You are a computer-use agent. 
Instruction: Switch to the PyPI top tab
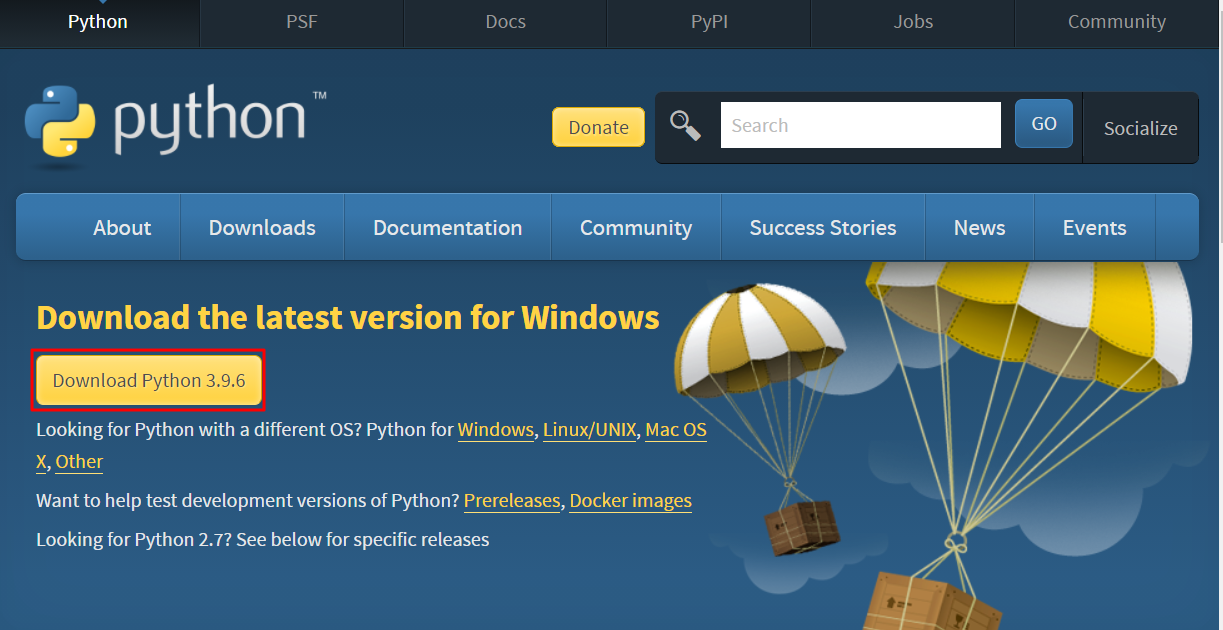[x=709, y=22]
